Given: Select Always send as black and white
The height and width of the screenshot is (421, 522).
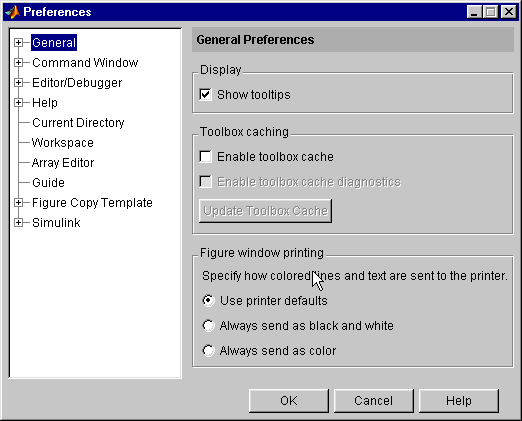Looking at the screenshot, I should pos(208,326).
